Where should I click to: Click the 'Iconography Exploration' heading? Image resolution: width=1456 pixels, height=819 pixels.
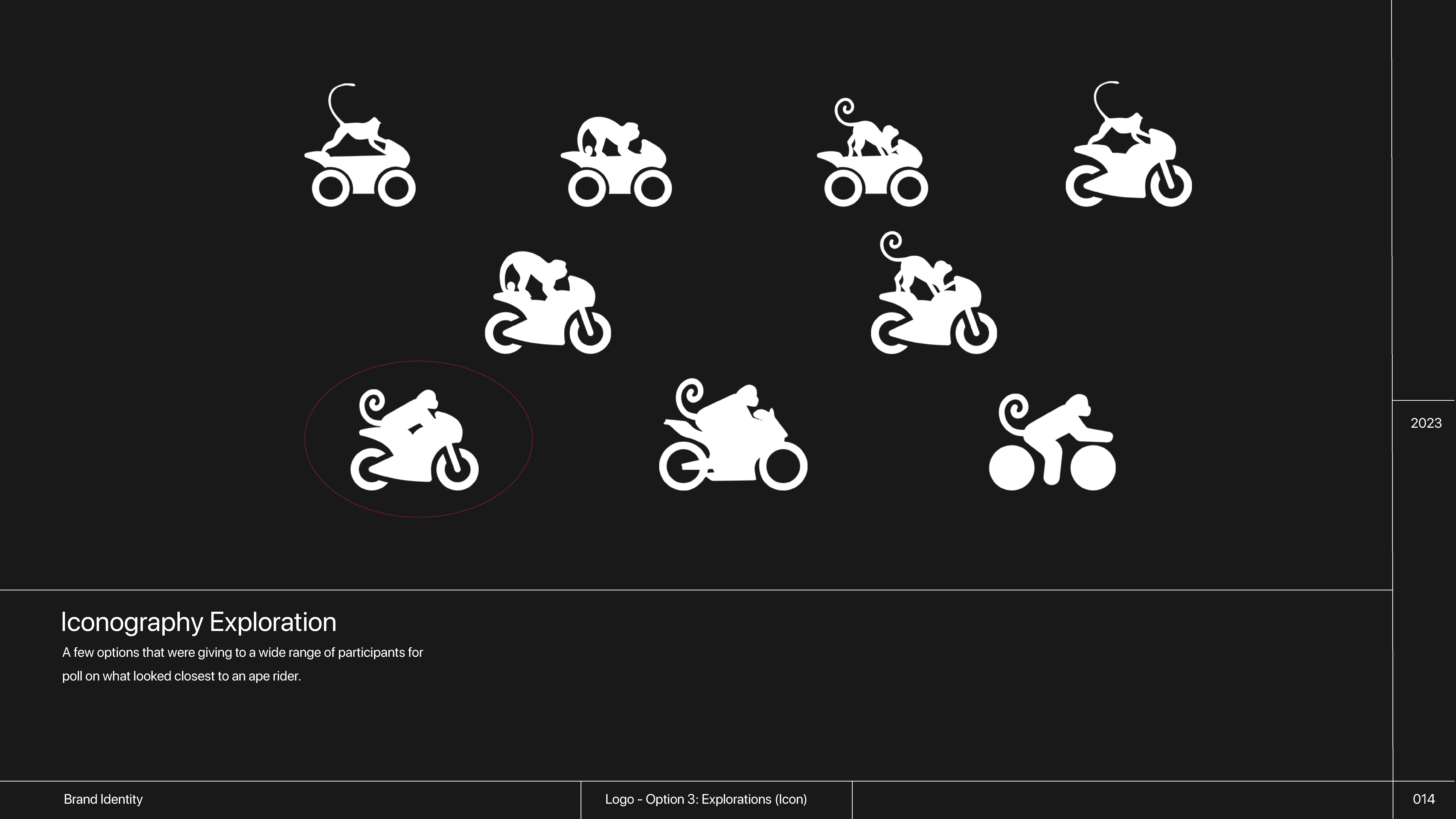point(198,622)
